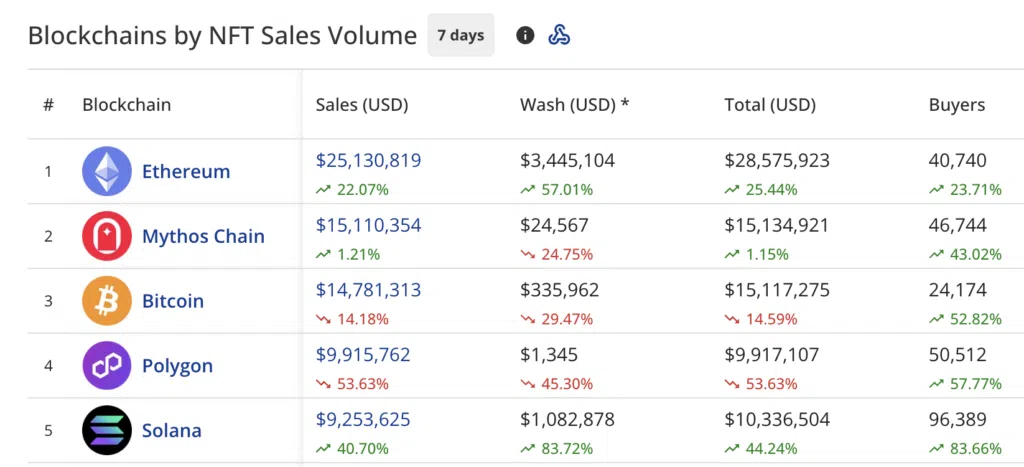Viewport: 1024px width, 467px height.
Task: Click the Ethereum logo icon
Action: click(x=106, y=172)
